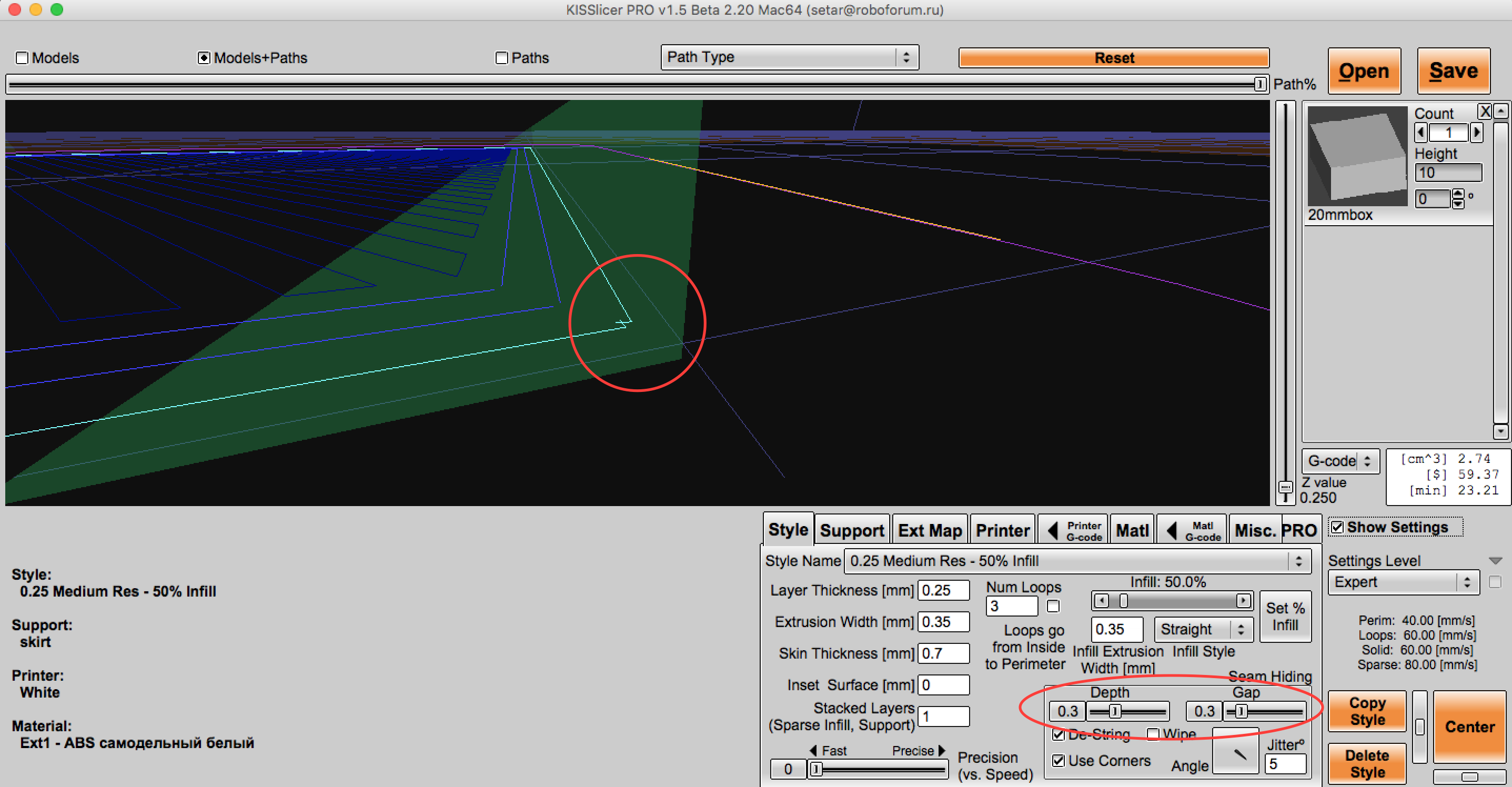The image size is (1512, 787).
Task: Decrease model Count with left arrow
Action: (x=1421, y=133)
